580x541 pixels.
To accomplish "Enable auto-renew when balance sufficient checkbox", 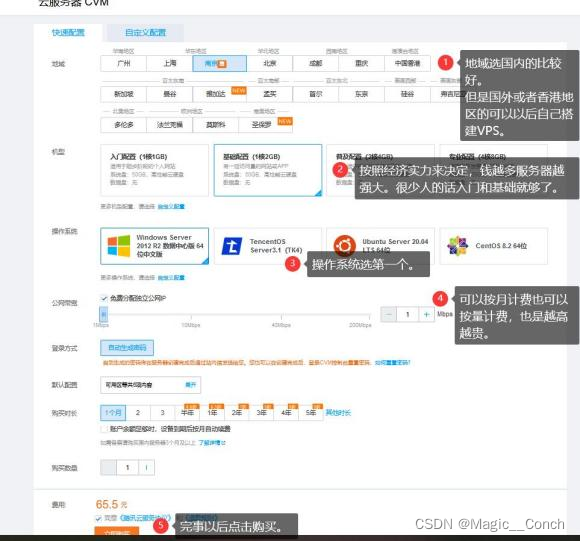I will tap(104, 429).
